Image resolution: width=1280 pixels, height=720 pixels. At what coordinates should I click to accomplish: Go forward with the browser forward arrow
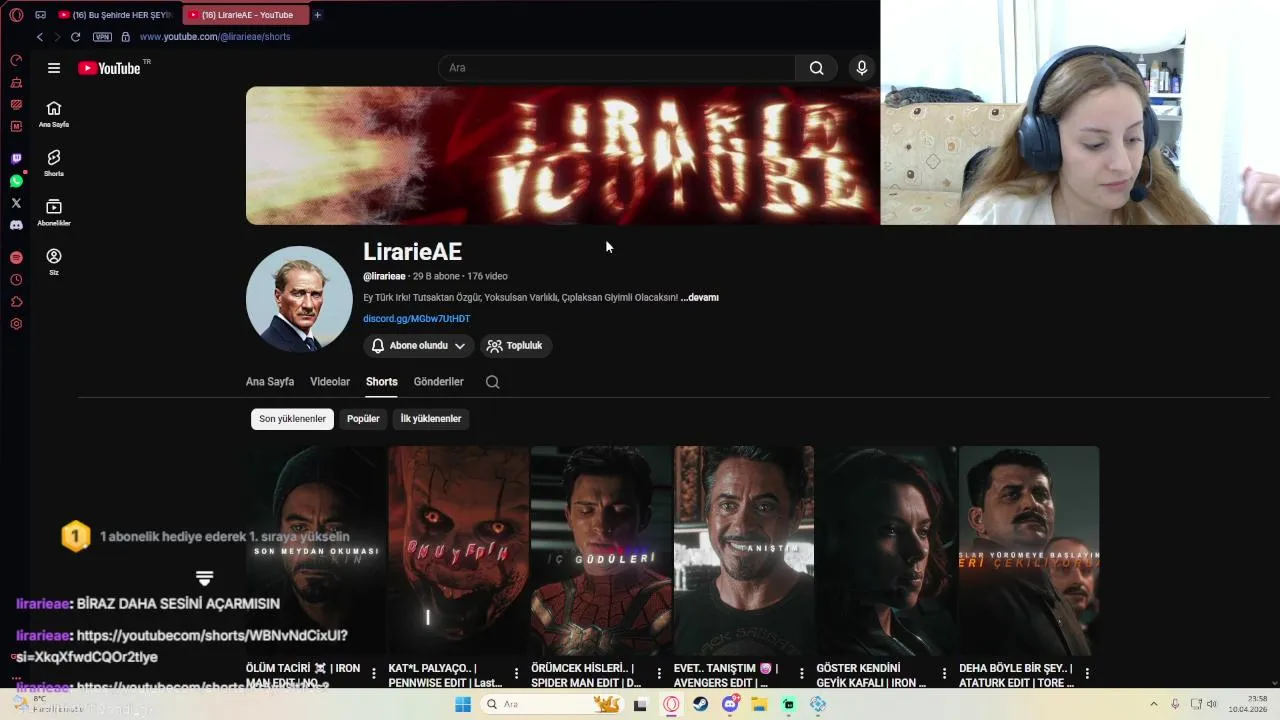pos(57,37)
